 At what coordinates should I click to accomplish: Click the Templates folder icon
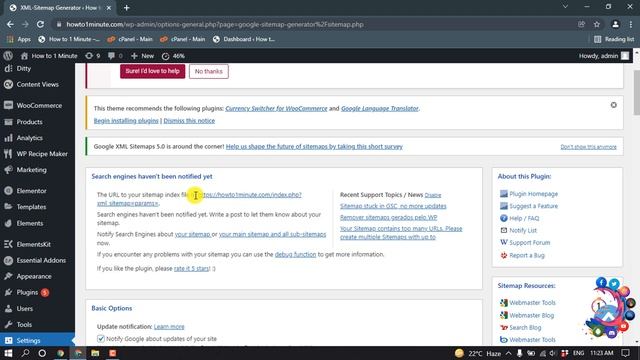click(x=8, y=207)
